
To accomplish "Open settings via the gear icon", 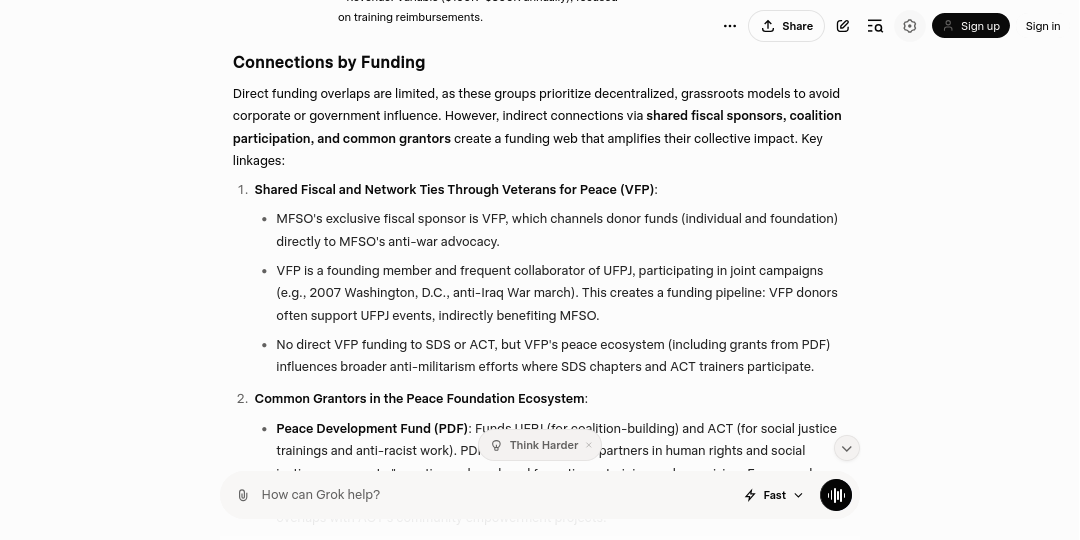I will [x=909, y=26].
